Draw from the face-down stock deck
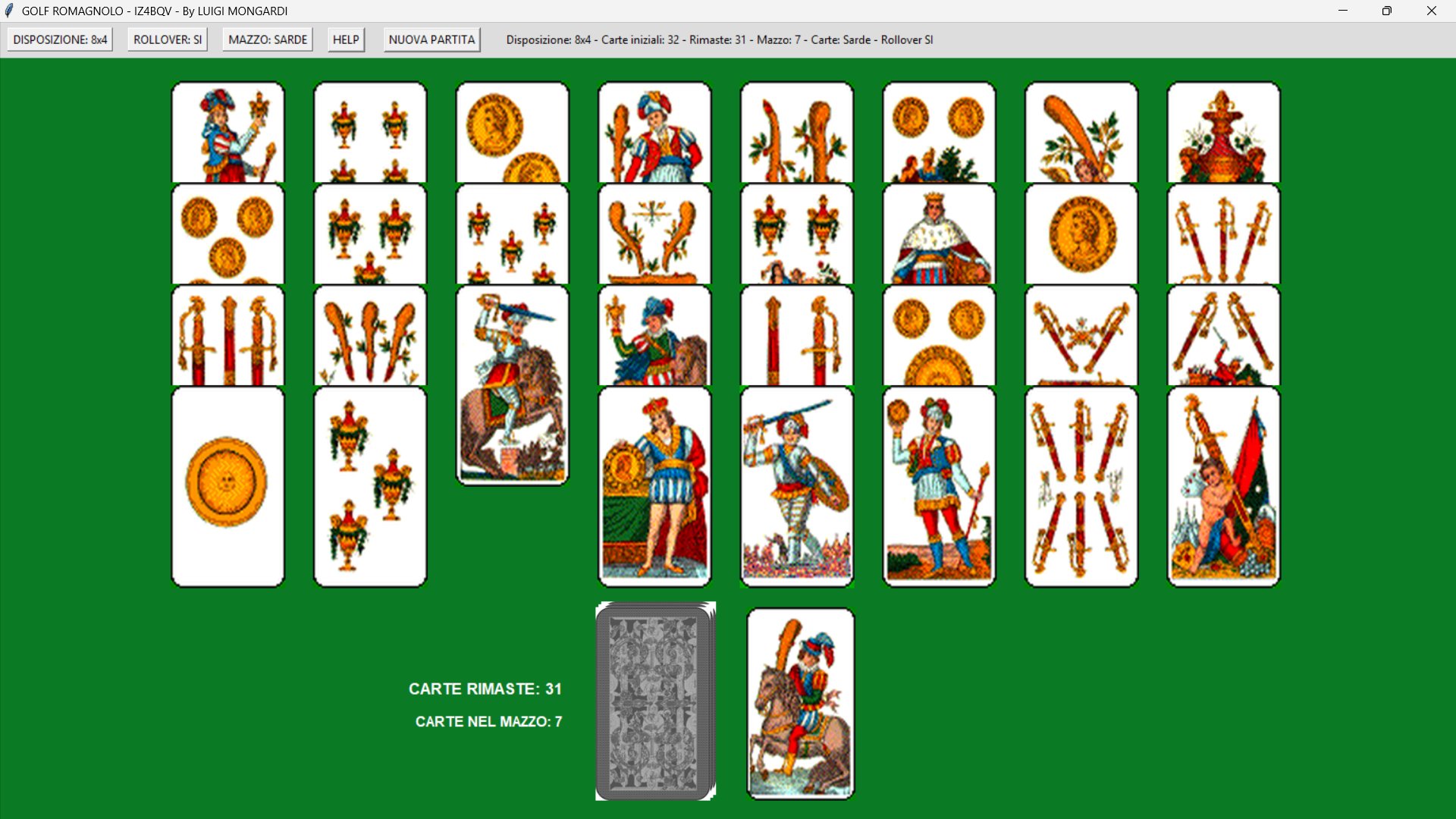 pos(656,701)
